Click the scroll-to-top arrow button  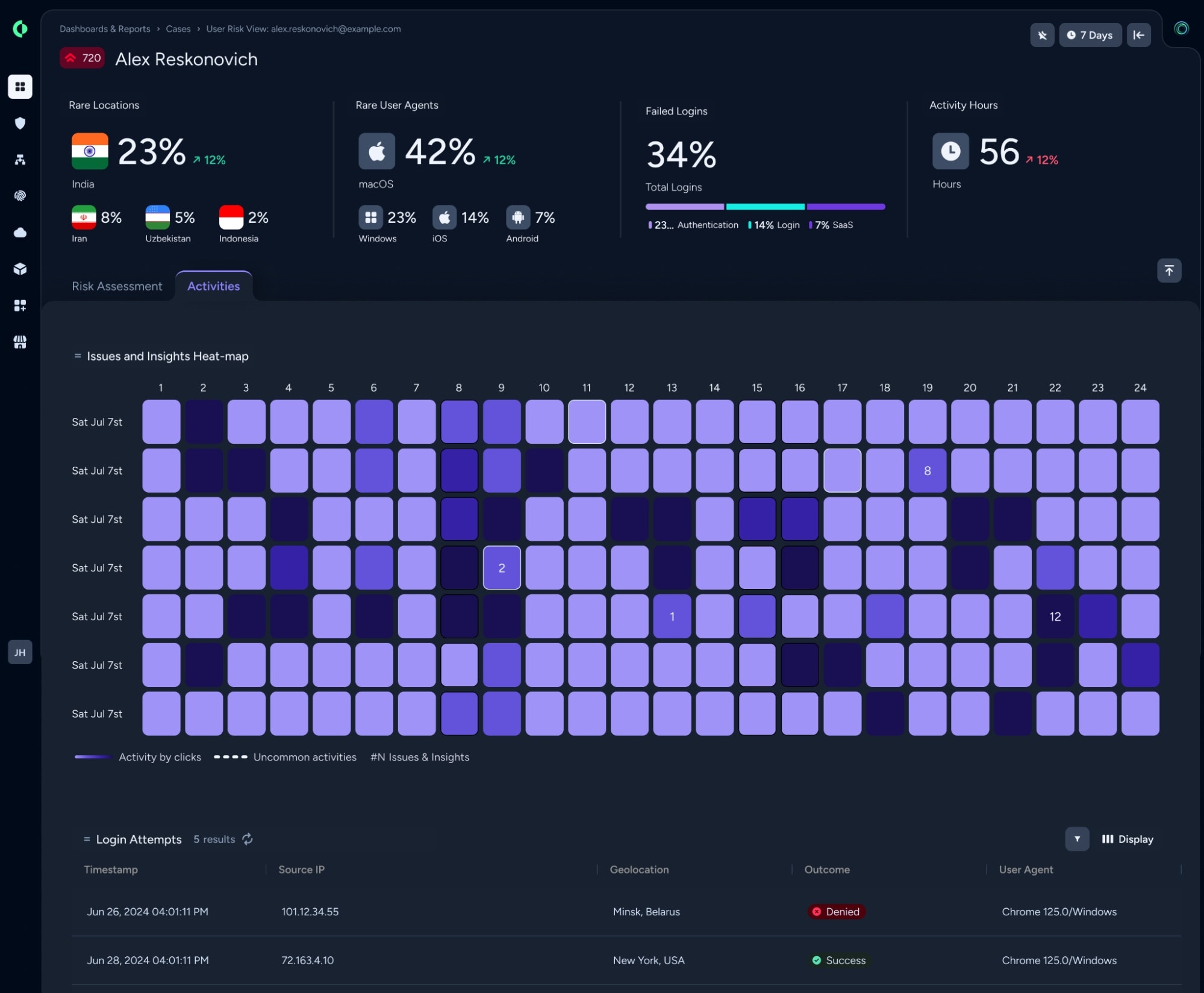click(1169, 270)
